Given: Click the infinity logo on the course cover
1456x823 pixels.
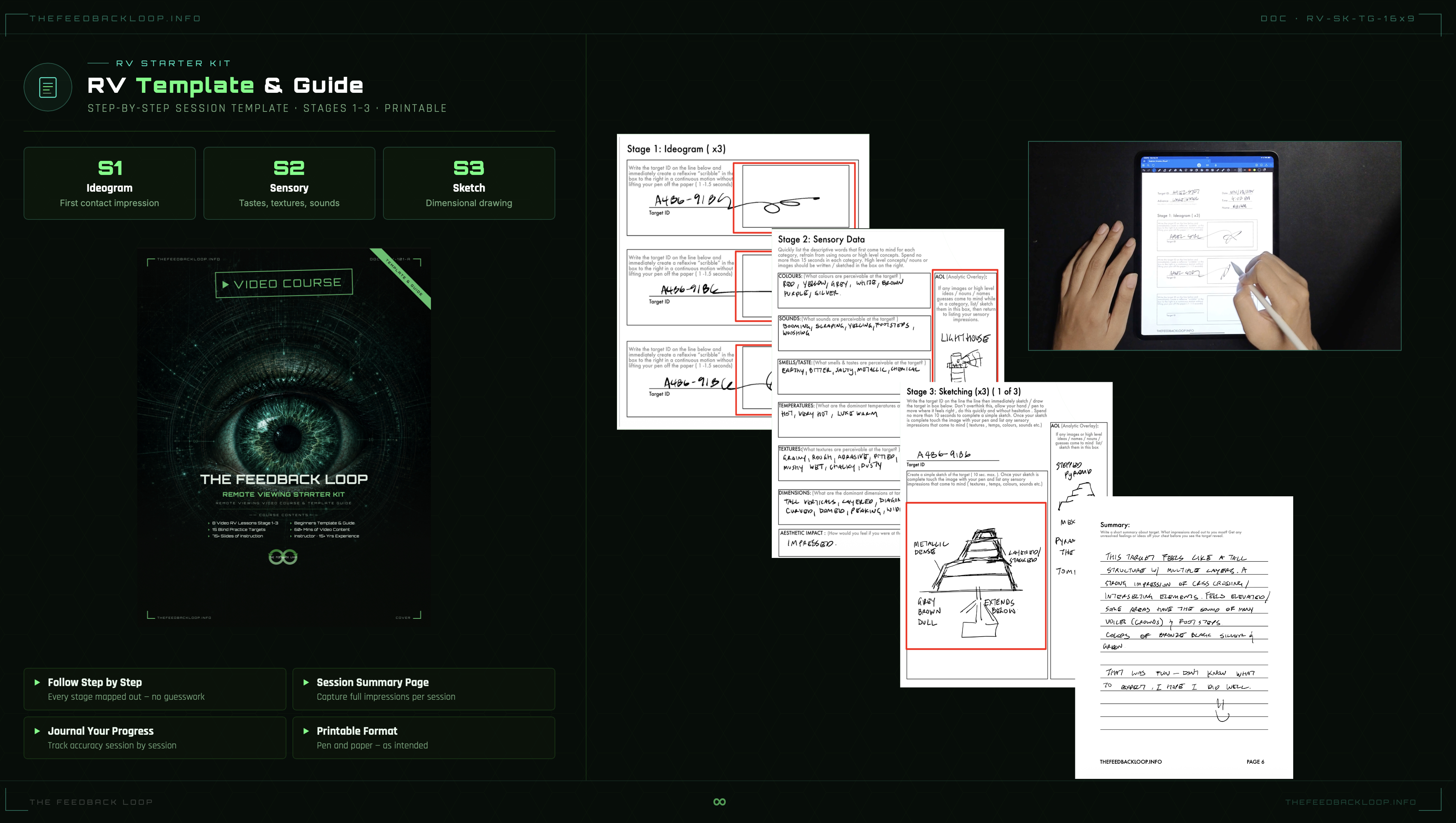Looking at the screenshot, I should pos(283,557).
